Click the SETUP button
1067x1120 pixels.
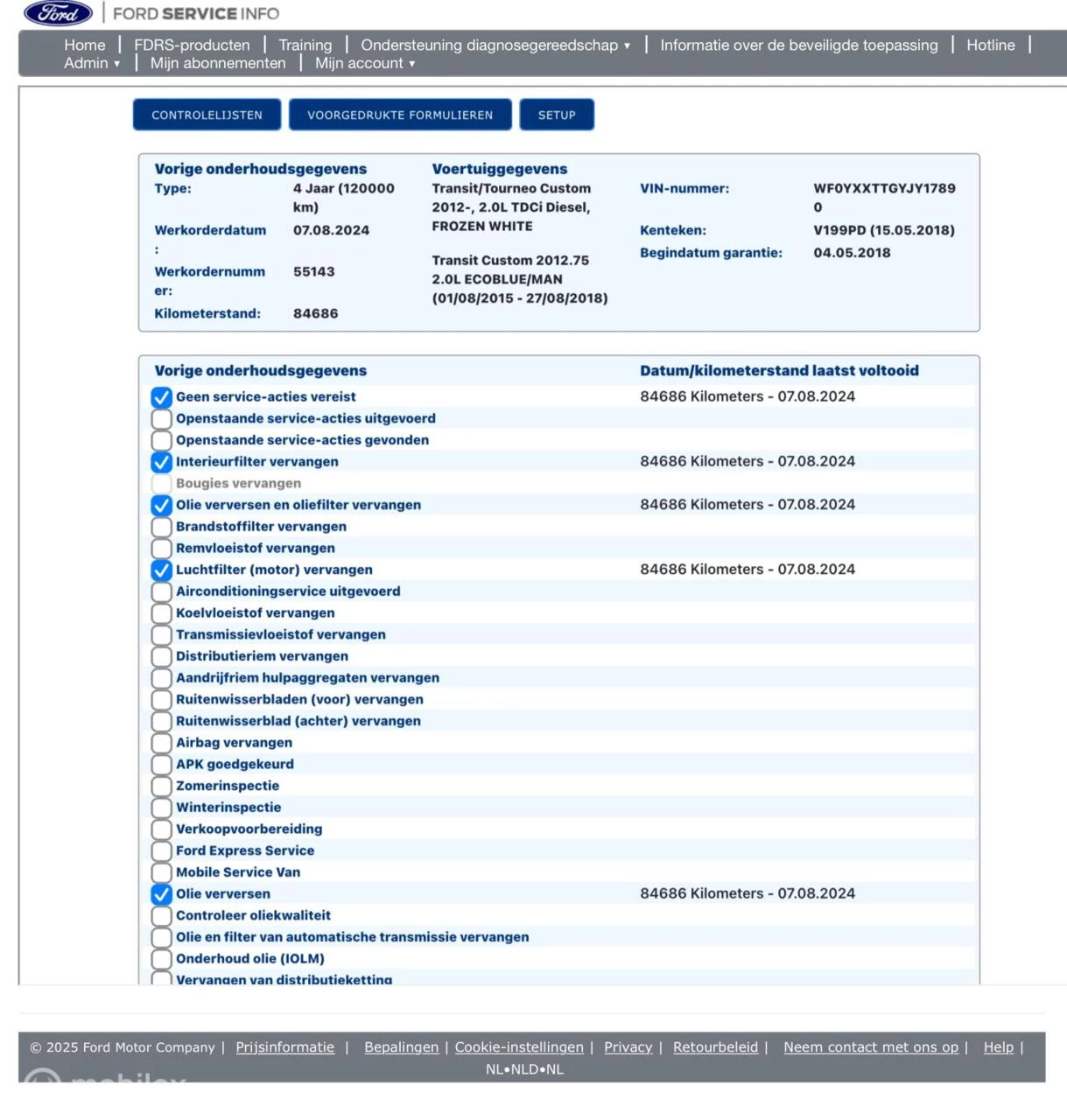(557, 115)
